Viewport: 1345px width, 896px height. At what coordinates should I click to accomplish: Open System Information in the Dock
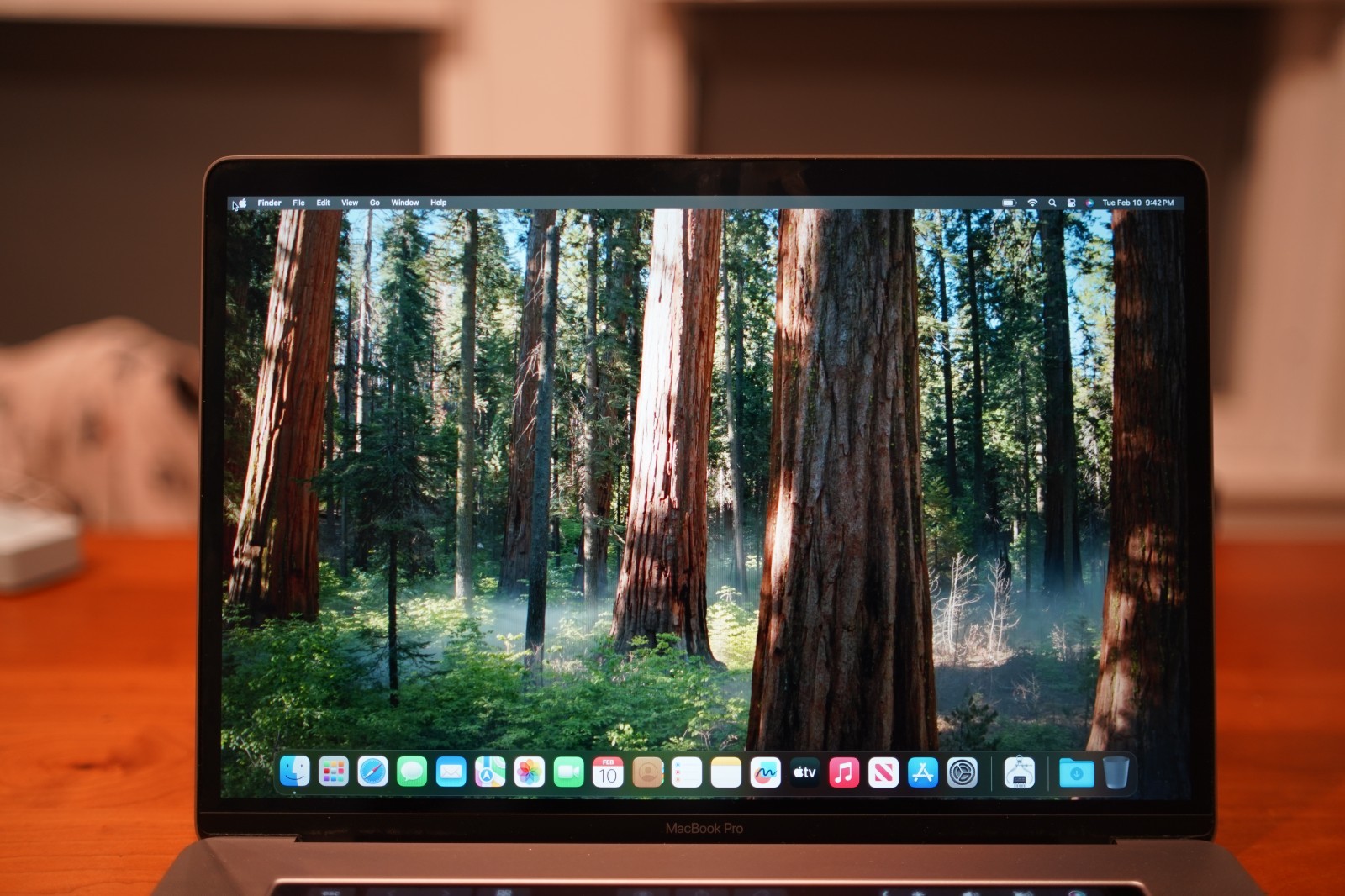1020,772
